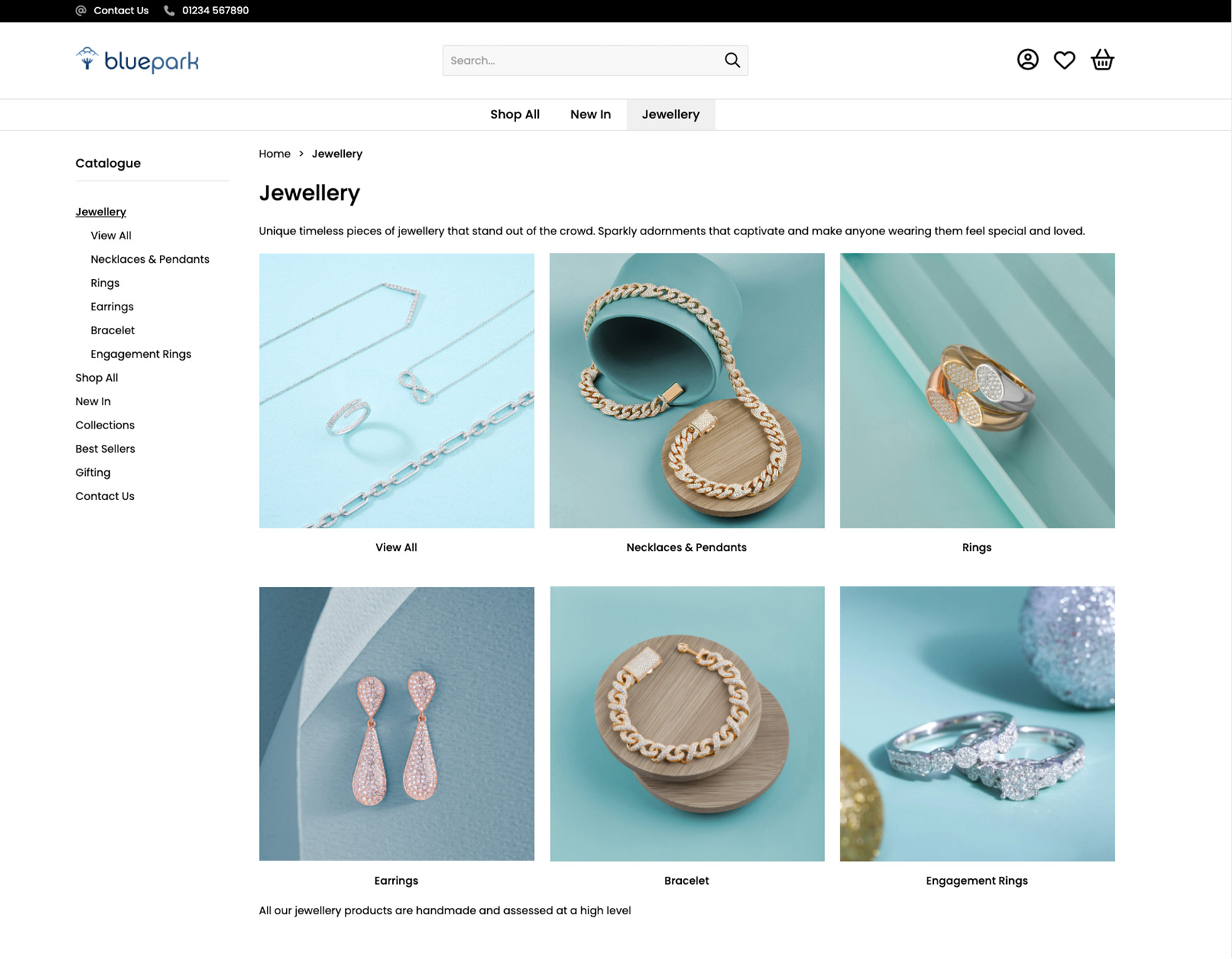Image resolution: width=1232 pixels, height=959 pixels.
Task: Open Gifting in the sidebar
Action: (93, 473)
